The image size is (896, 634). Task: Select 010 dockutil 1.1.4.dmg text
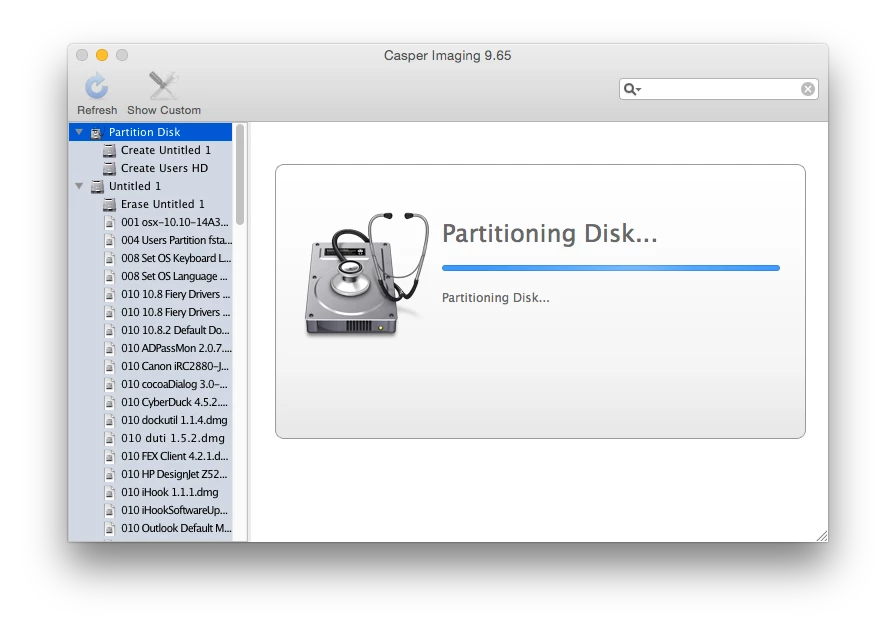tap(174, 420)
